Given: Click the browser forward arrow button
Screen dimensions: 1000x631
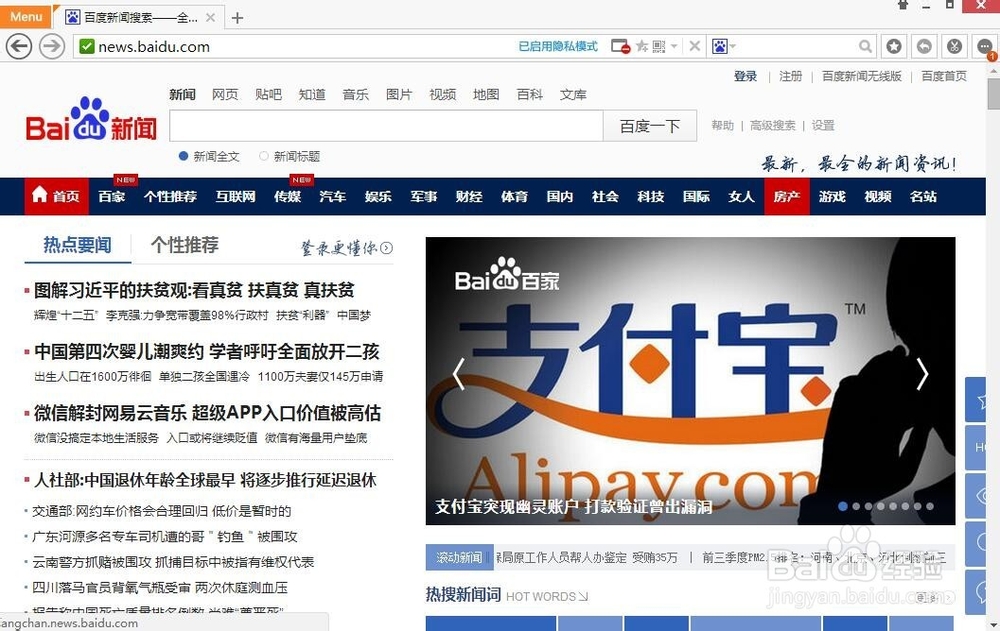Looking at the screenshot, I should 52,46.
